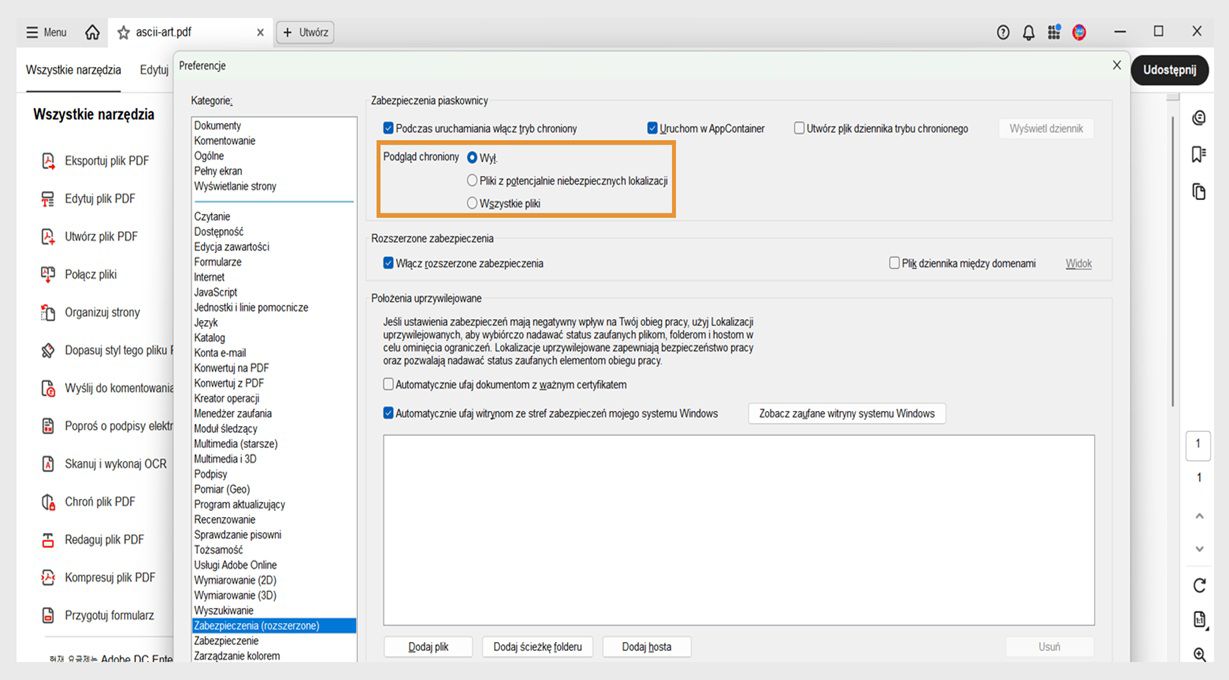The width and height of the screenshot is (1229, 680).
Task: Close the Preferencje dialog
Action: click(x=1117, y=65)
